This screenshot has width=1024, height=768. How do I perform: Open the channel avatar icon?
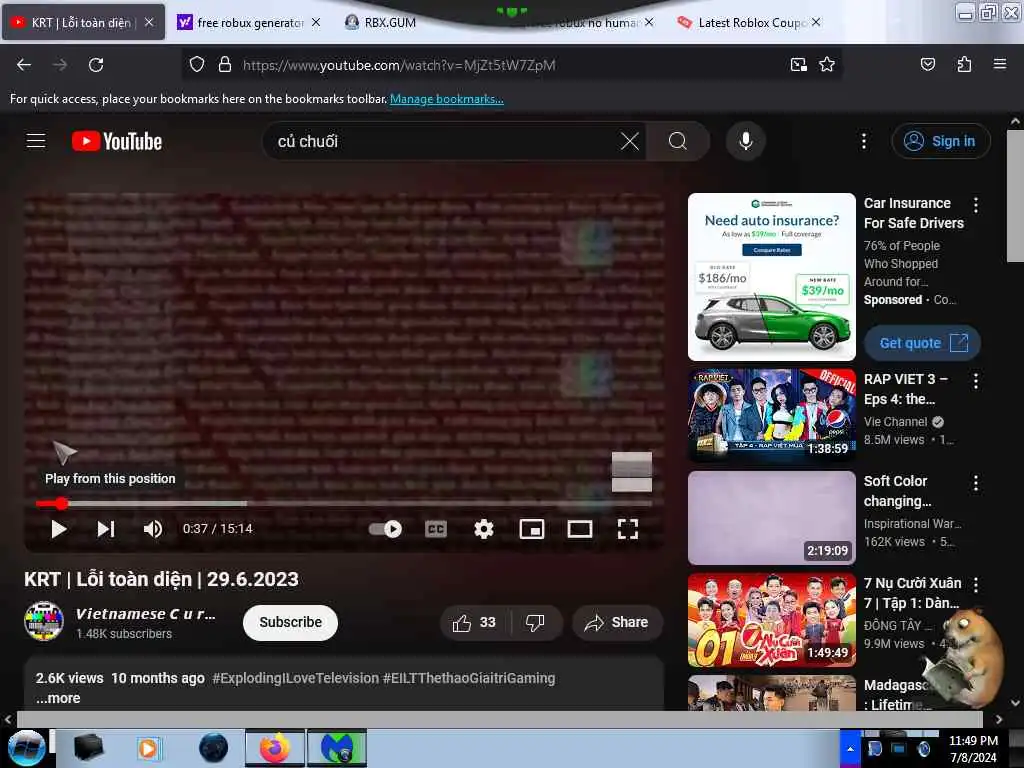pyautogui.click(x=44, y=621)
